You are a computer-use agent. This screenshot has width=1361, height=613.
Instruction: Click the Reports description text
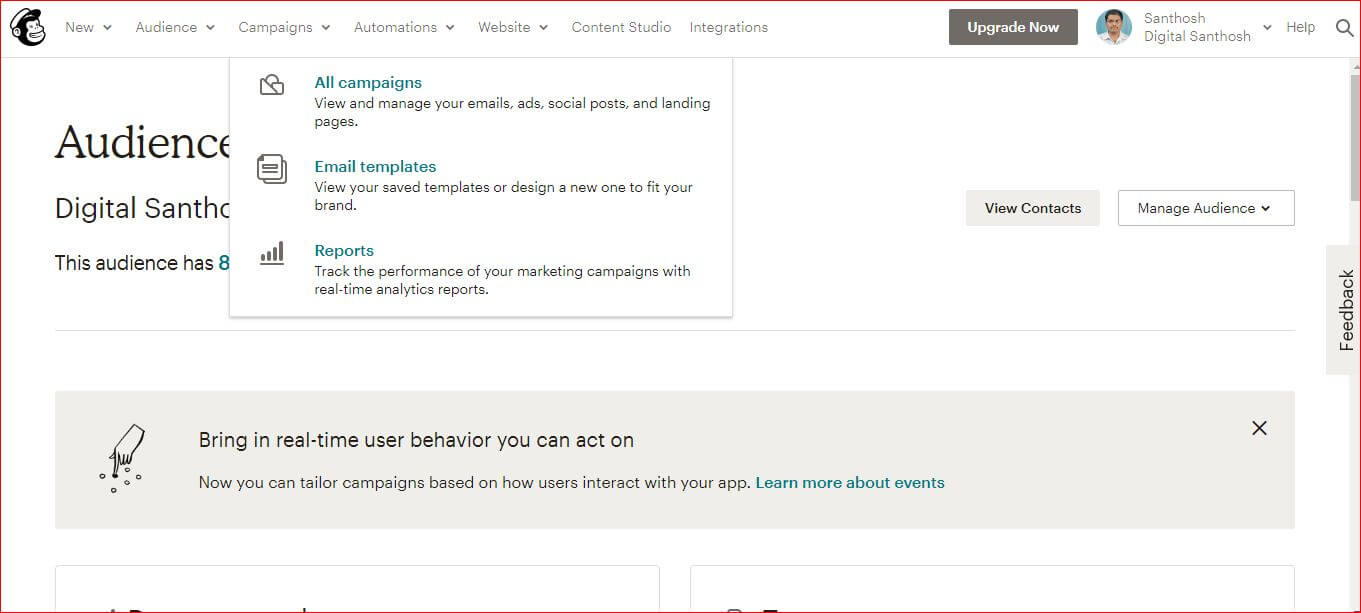(502, 280)
